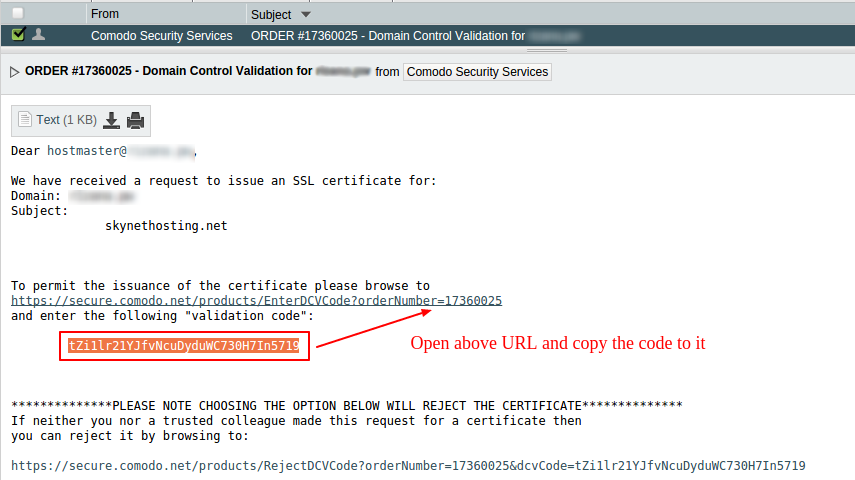Click the ORDER #17360025 message header title
This screenshot has width=855, height=480.
168,71
